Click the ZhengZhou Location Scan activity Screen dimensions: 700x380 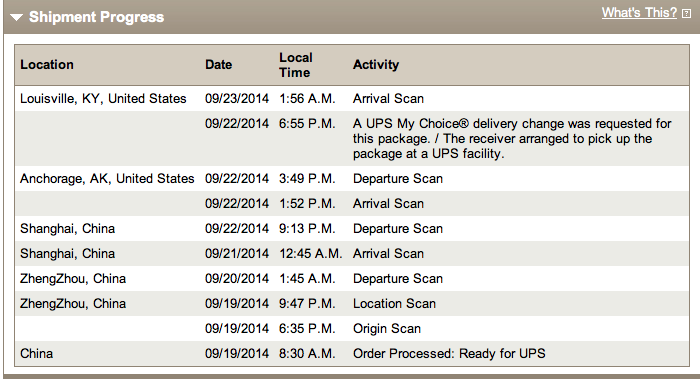pyautogui.click(x=394, y=304)
